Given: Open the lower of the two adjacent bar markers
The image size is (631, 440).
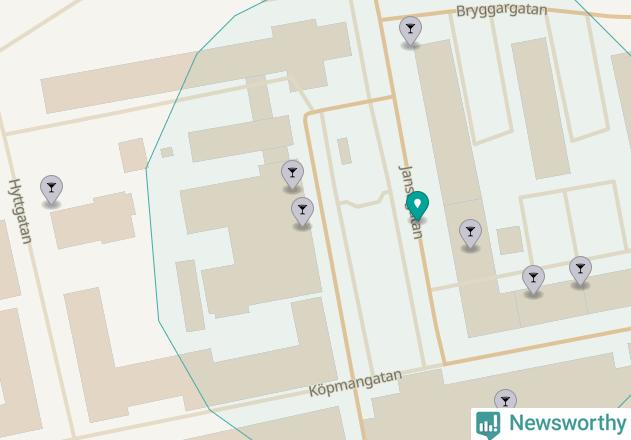Looking at the screenshot, I should point(302,212).
